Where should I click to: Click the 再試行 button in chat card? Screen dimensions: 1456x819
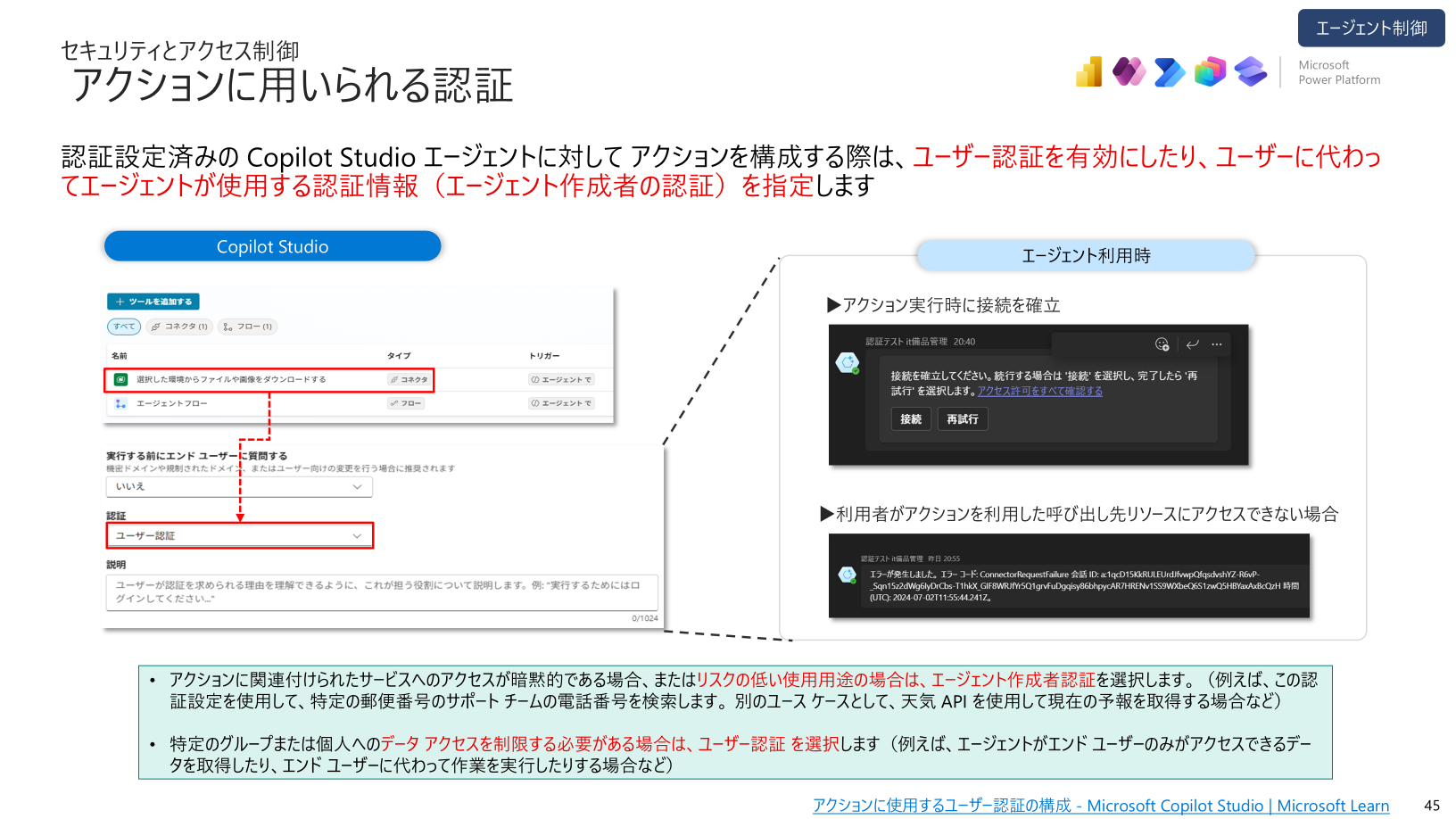point(963,418)
